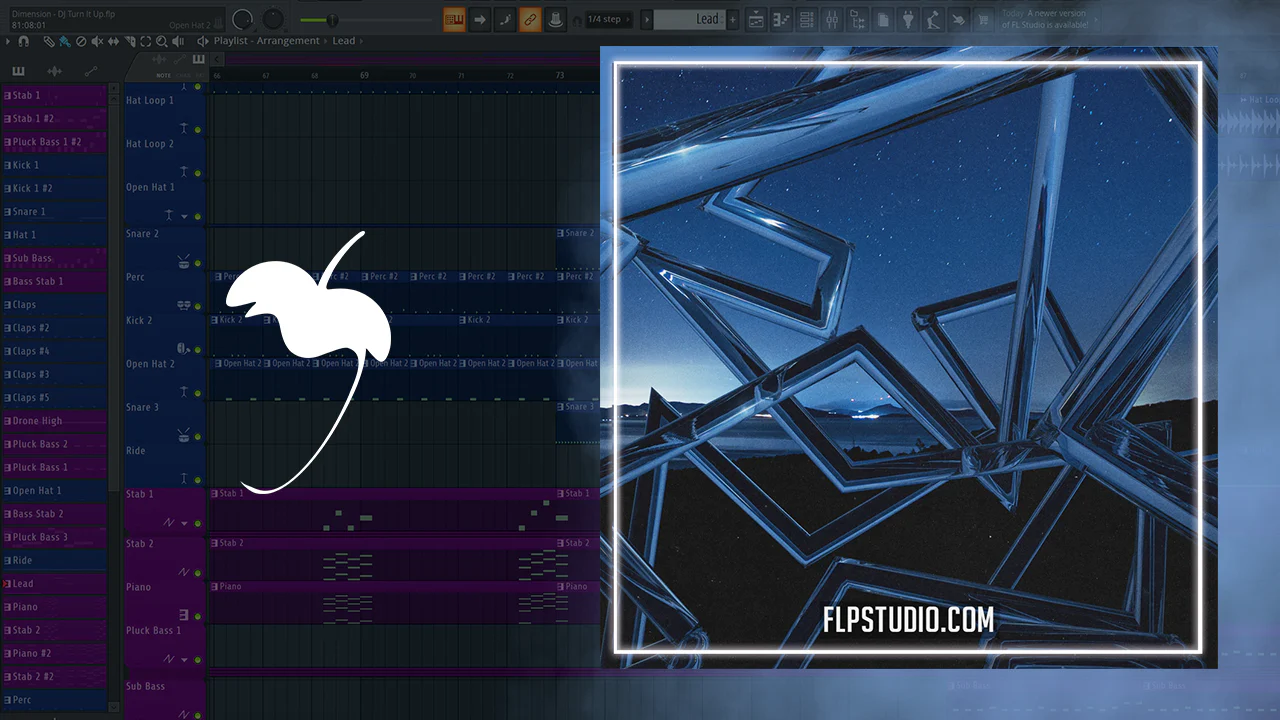Switch to the automation clips tab in picker
1280x720 pixels.
[91, 71]
